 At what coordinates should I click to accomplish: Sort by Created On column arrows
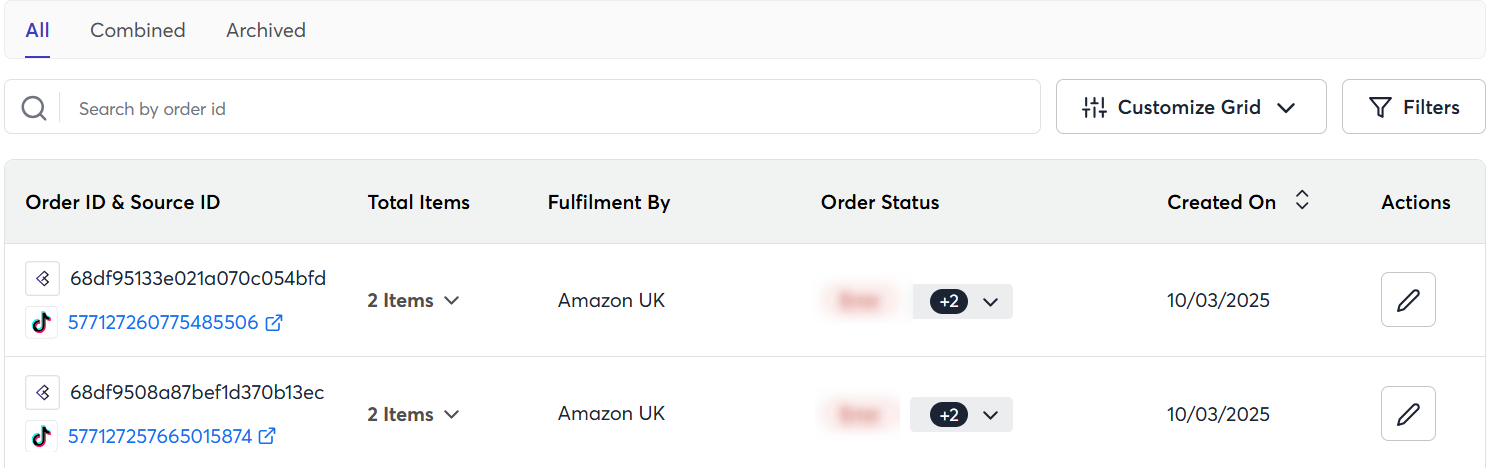click(1301, 201)
